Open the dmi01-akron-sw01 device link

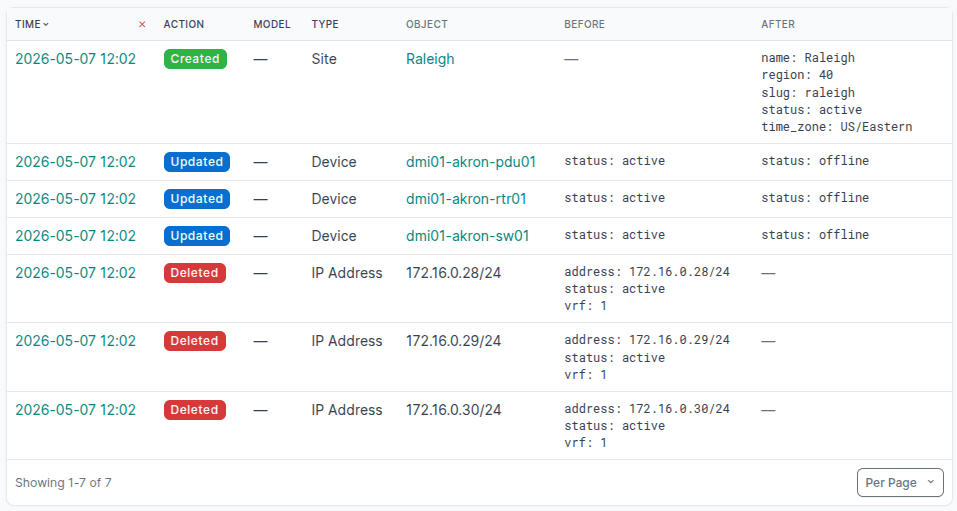468,236
